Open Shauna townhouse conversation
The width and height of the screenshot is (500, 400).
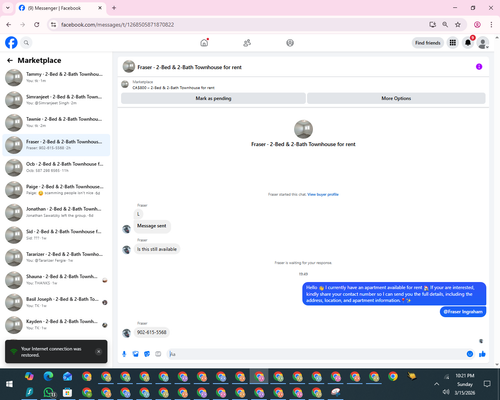[56, 280]
